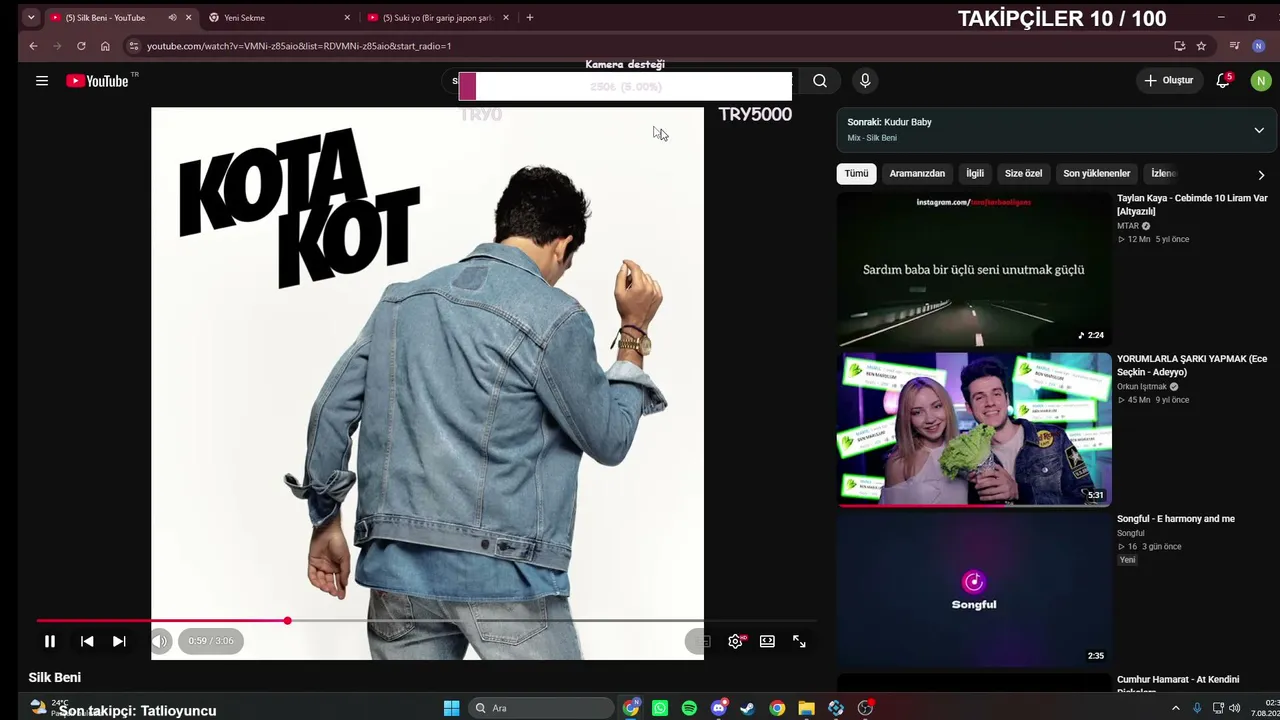The image size is (1280, 720).
Task: Close the Suki yo tab
Action: 506,17
